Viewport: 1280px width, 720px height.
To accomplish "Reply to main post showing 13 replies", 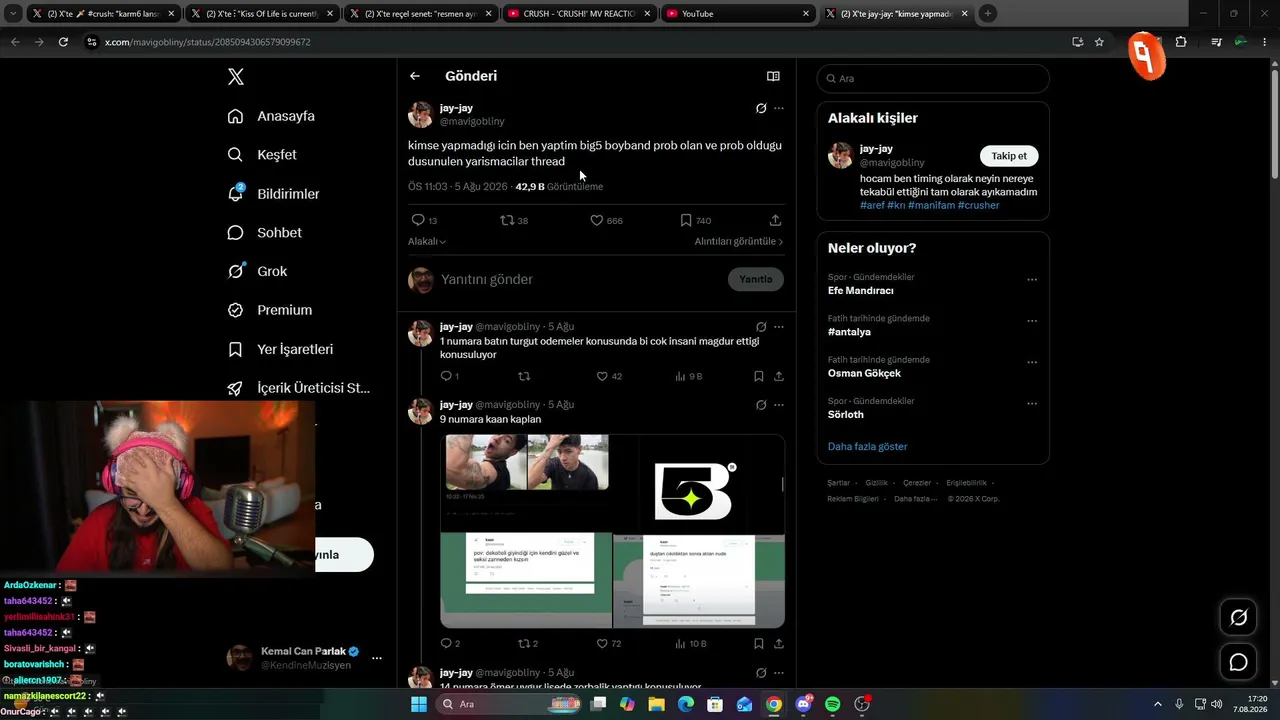I will 424,220.
